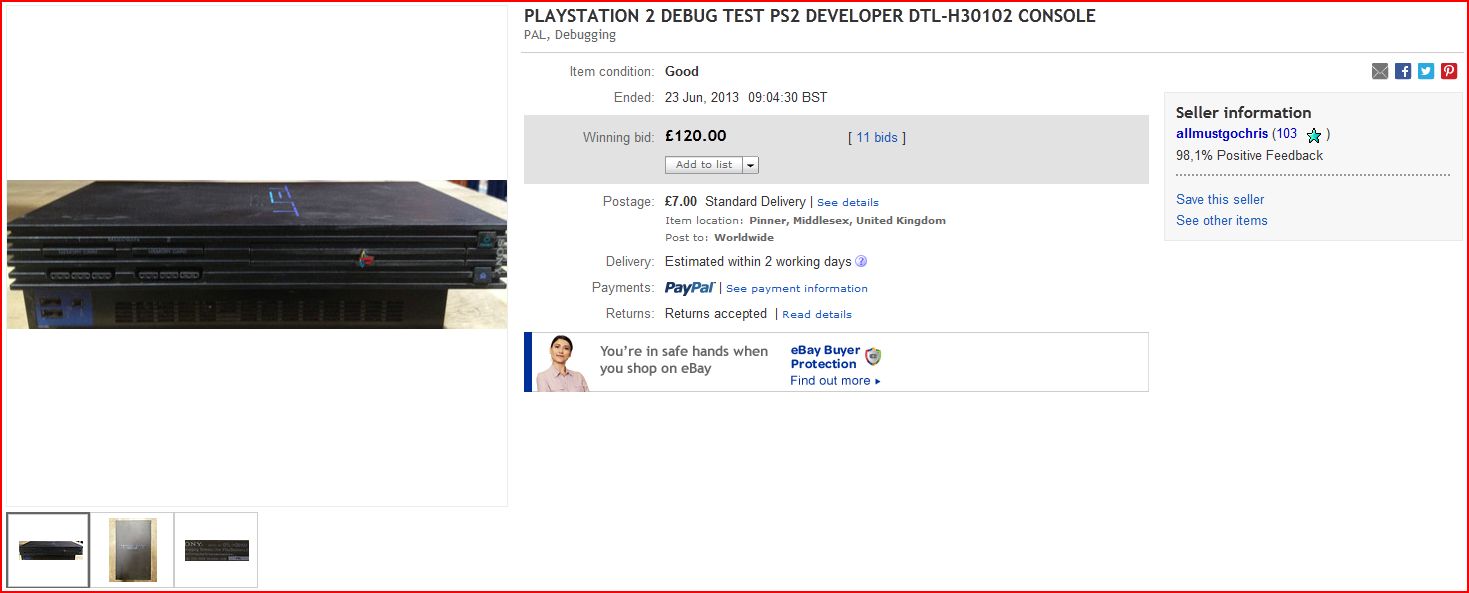Expand the Add to list dropdown arrow
The width and height of the screenshot is (1469, 593).
(750, 165)
